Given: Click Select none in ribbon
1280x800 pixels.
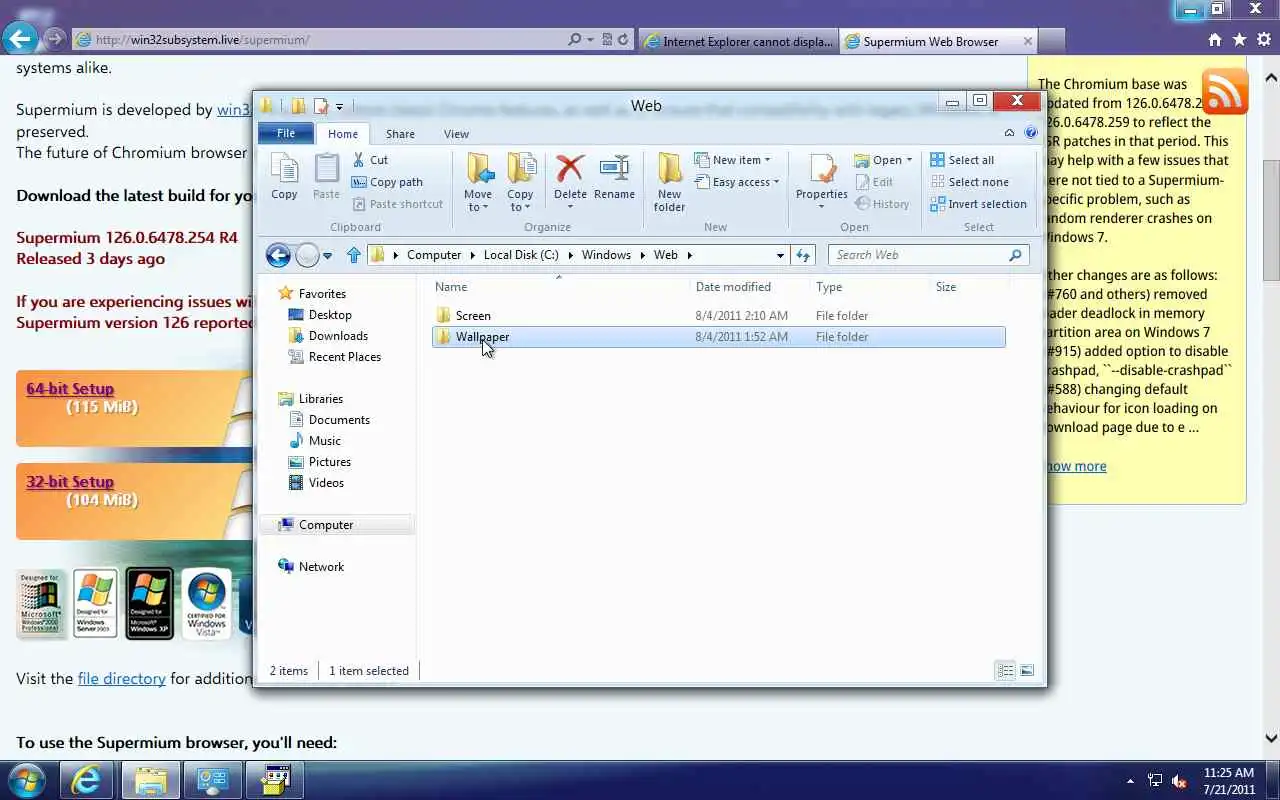Looking at the screenshot, I should [x=969, y=182].
